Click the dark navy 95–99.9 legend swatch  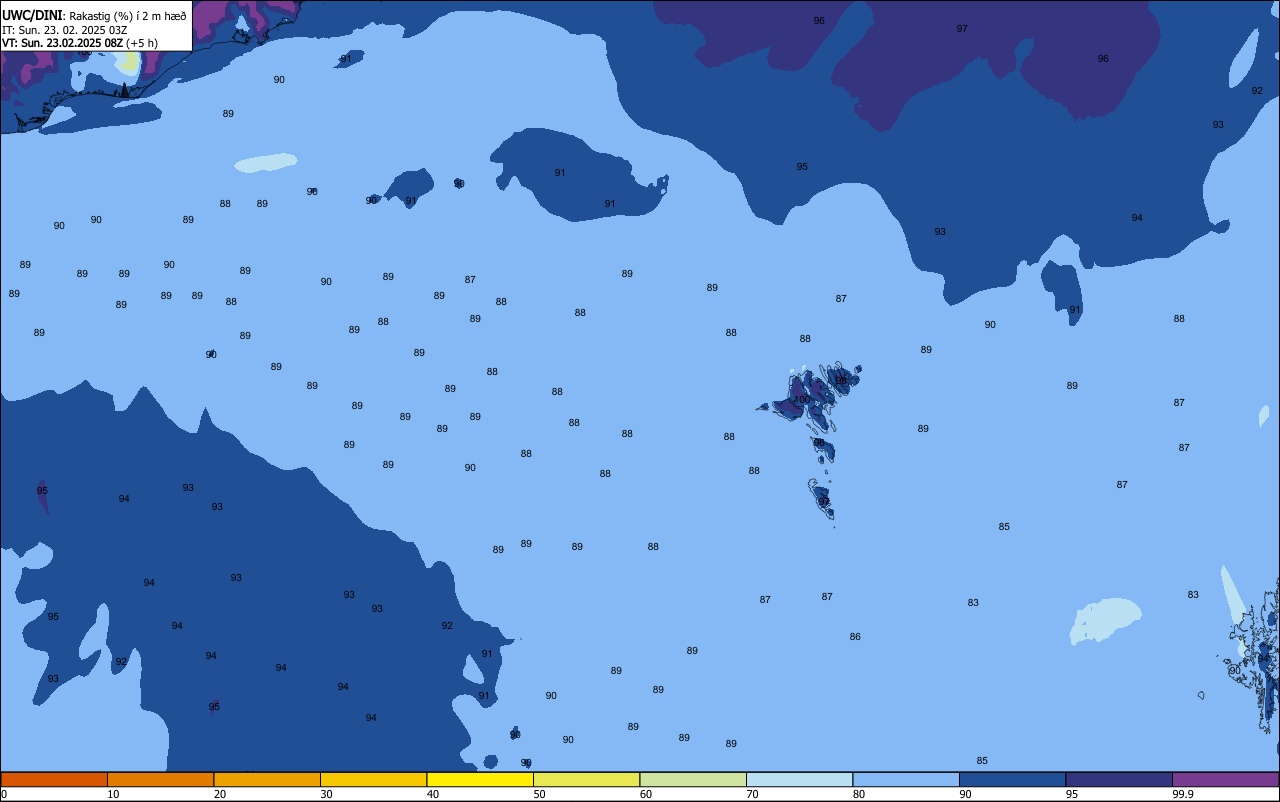click(x=1119, y=779)
